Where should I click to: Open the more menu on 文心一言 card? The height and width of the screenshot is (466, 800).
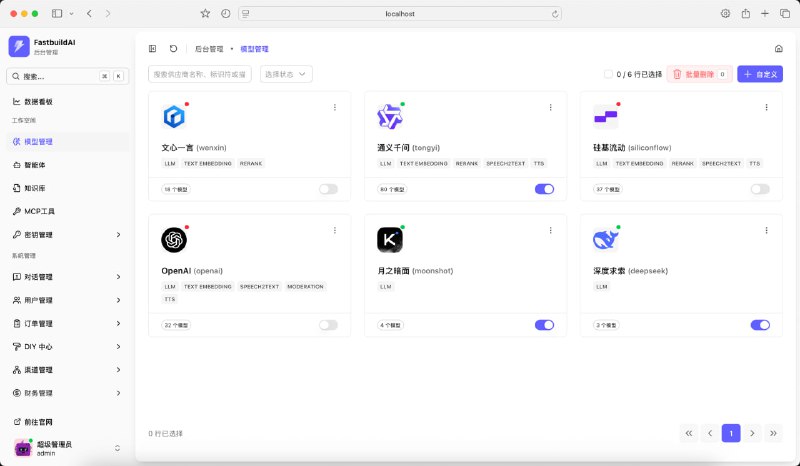click(x=335, y=107)
